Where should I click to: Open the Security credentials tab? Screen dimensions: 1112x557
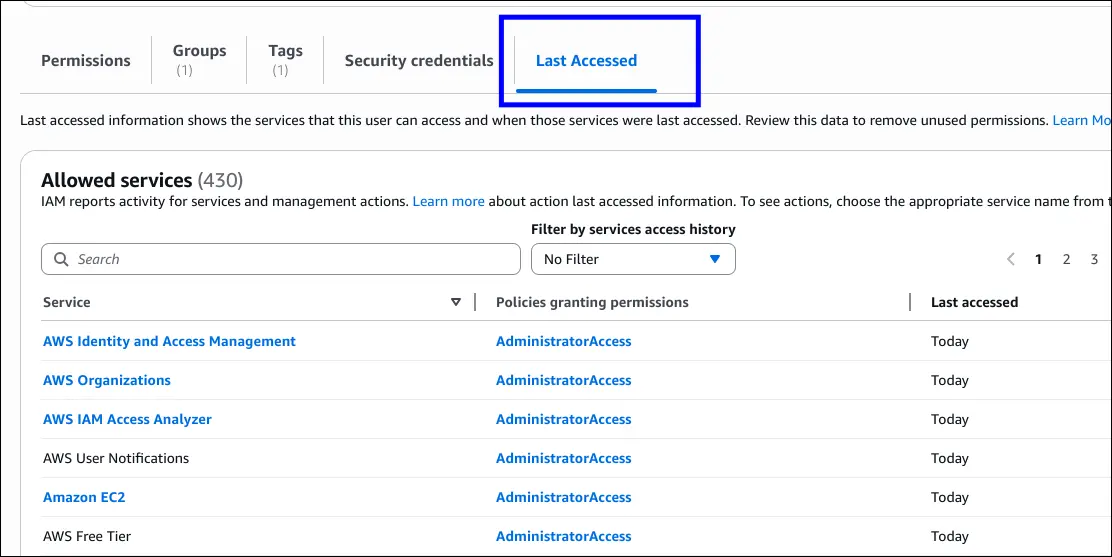click(x=419, y=60)
